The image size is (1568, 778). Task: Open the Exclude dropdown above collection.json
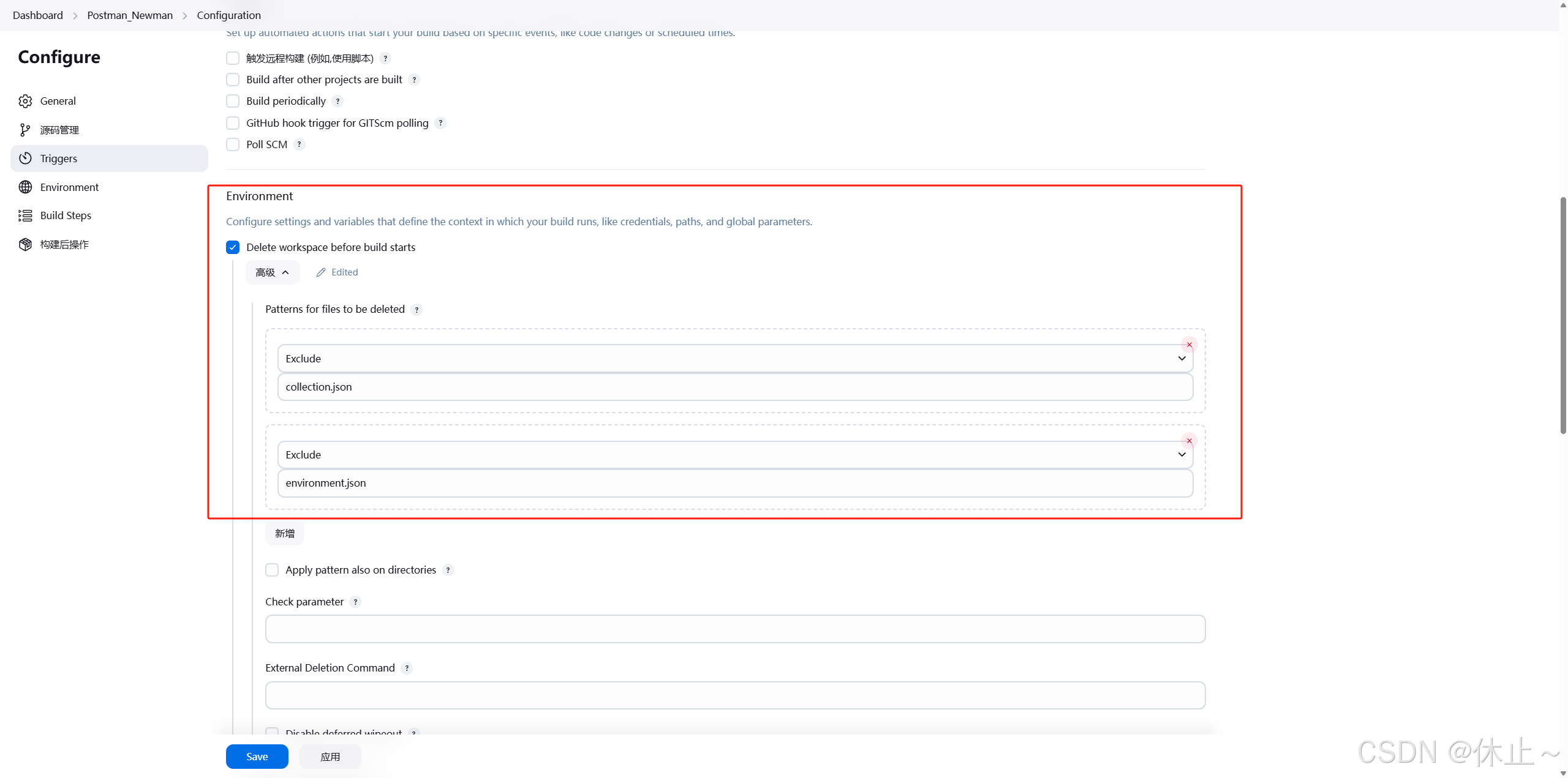[x=735, y=359]
